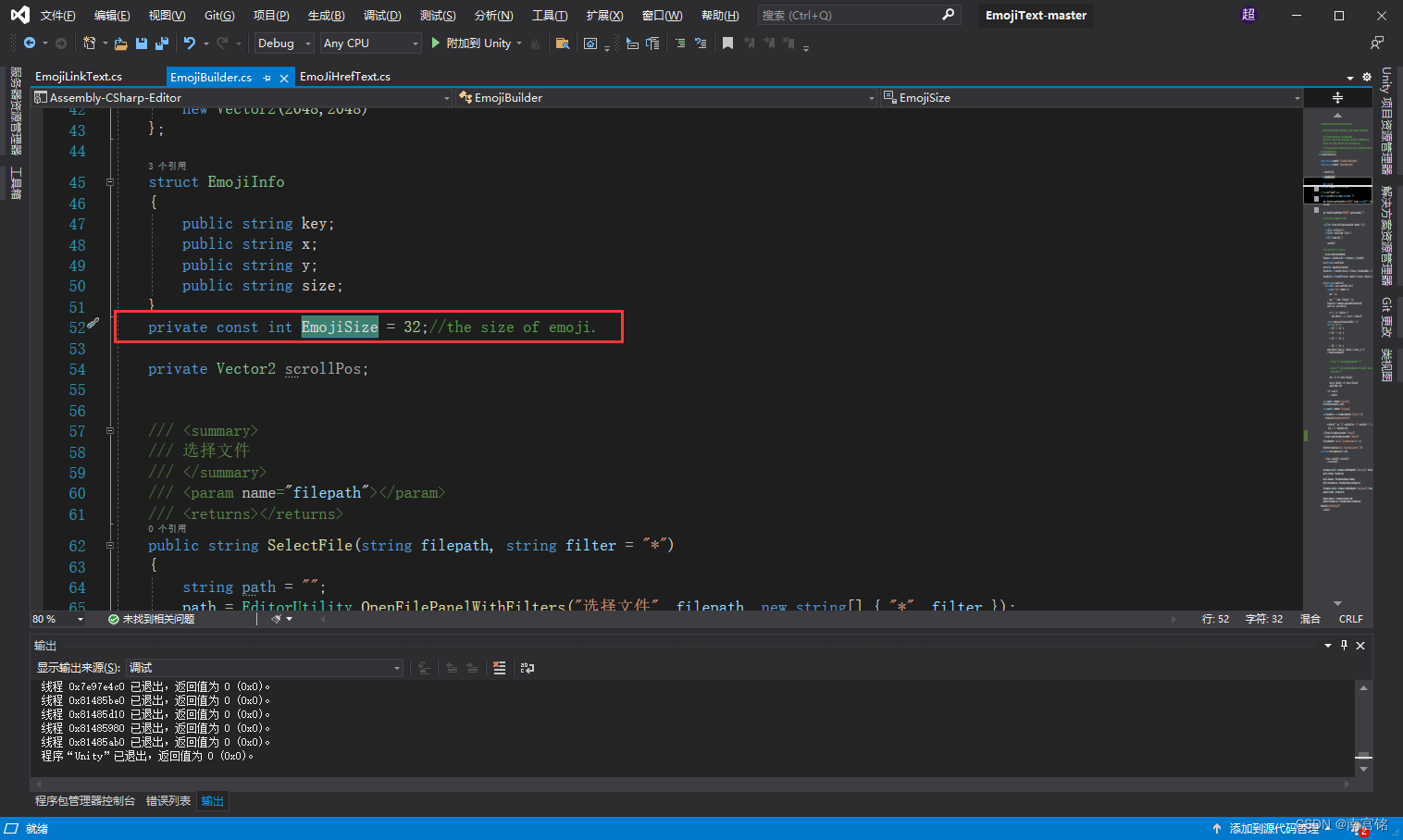Click the code cleanup broom icon
This screenshot has height=840, width=1403.
point(276,619)
